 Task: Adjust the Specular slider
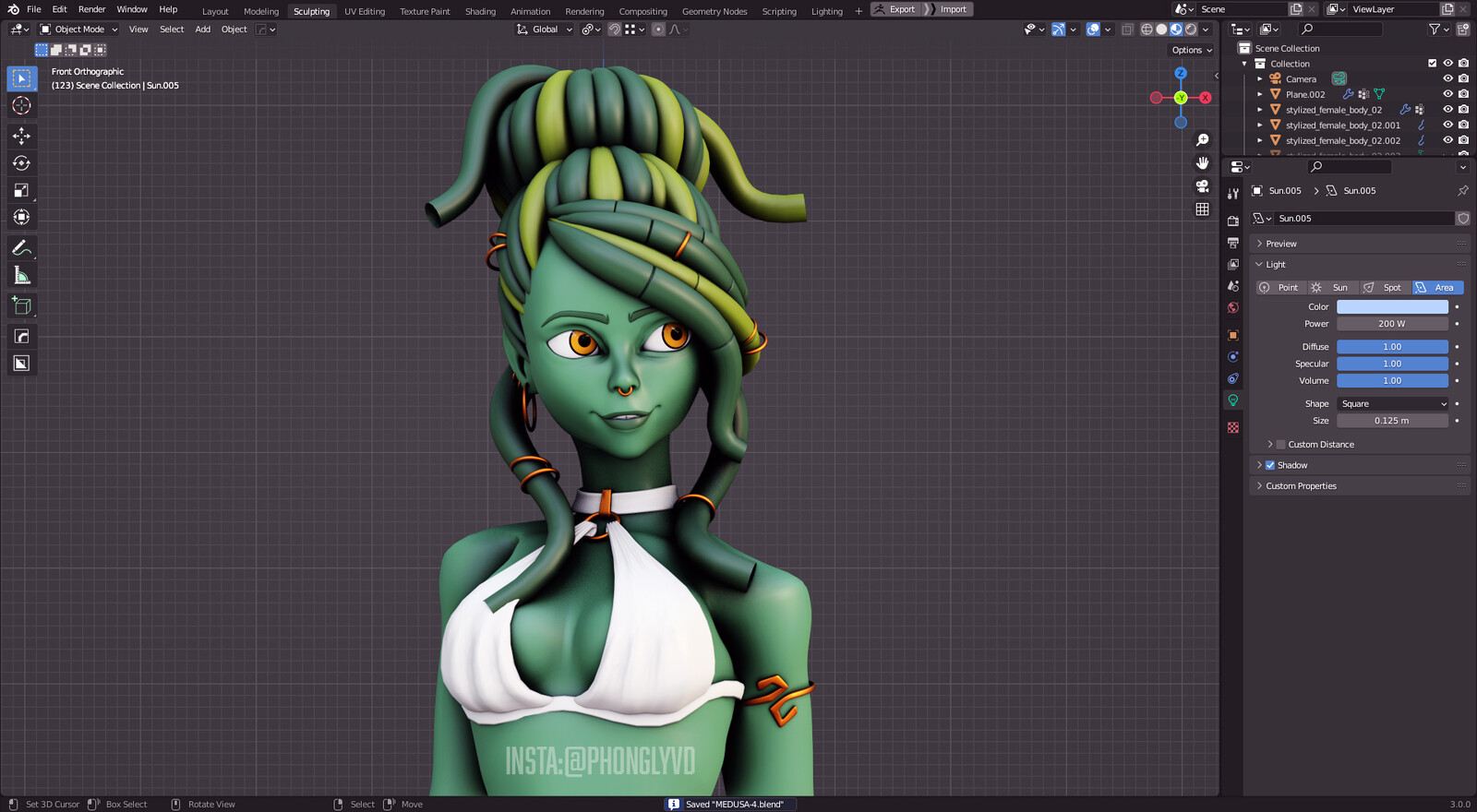pos(1393,364)
